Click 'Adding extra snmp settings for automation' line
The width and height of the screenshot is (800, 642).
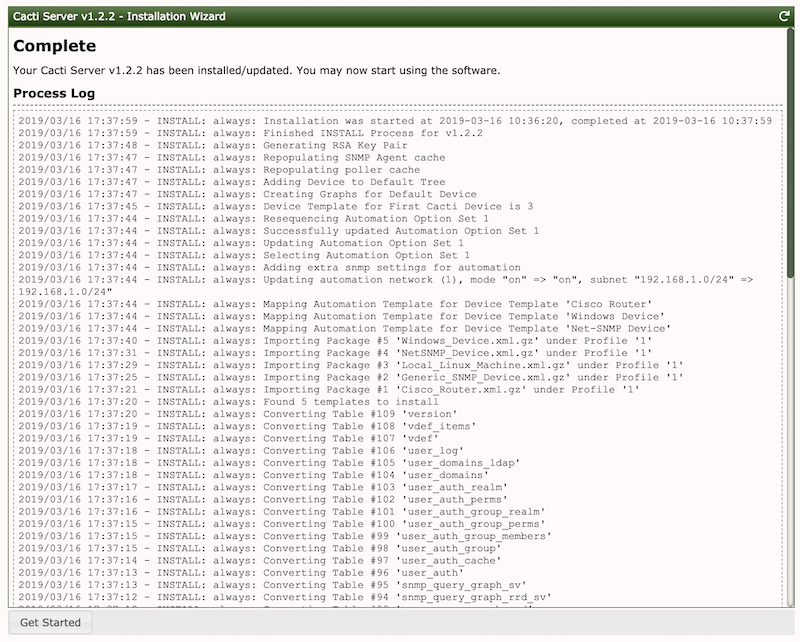coord(269,268)
